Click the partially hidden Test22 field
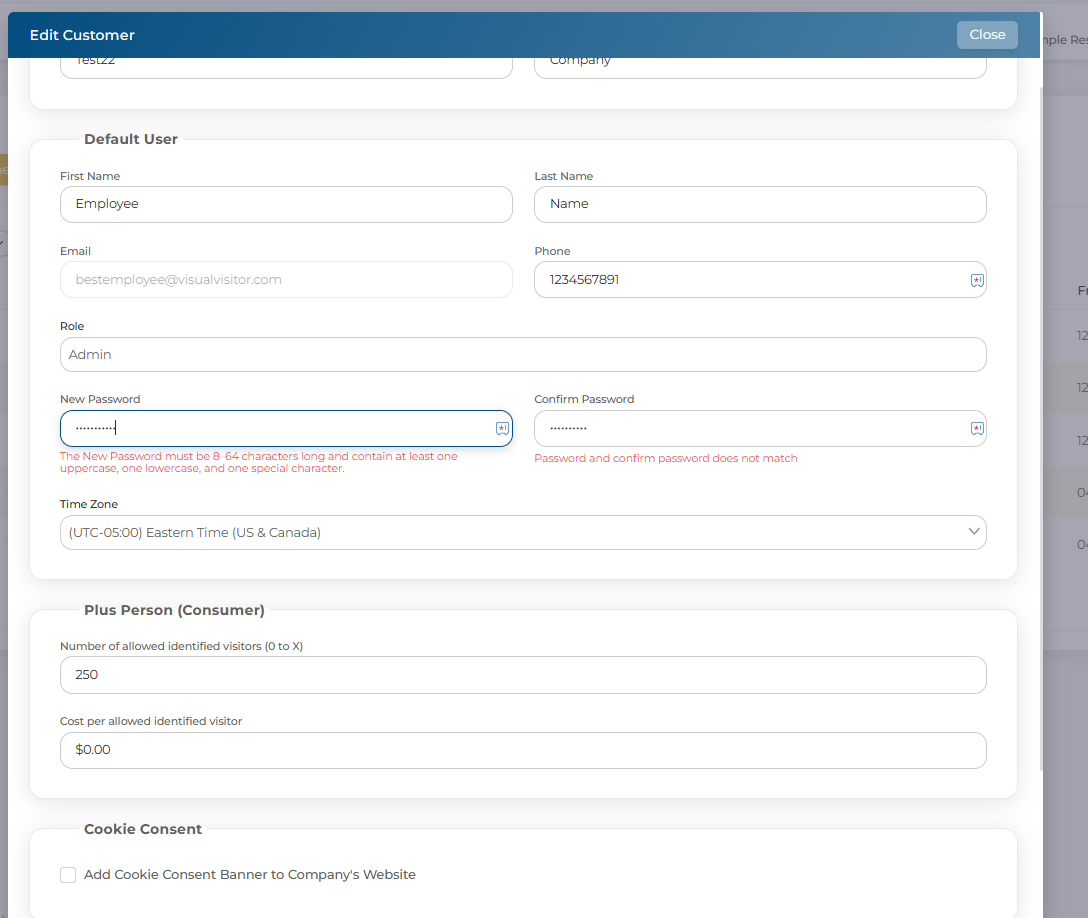Screen dimensions: 1088x918 click(286, 66)
